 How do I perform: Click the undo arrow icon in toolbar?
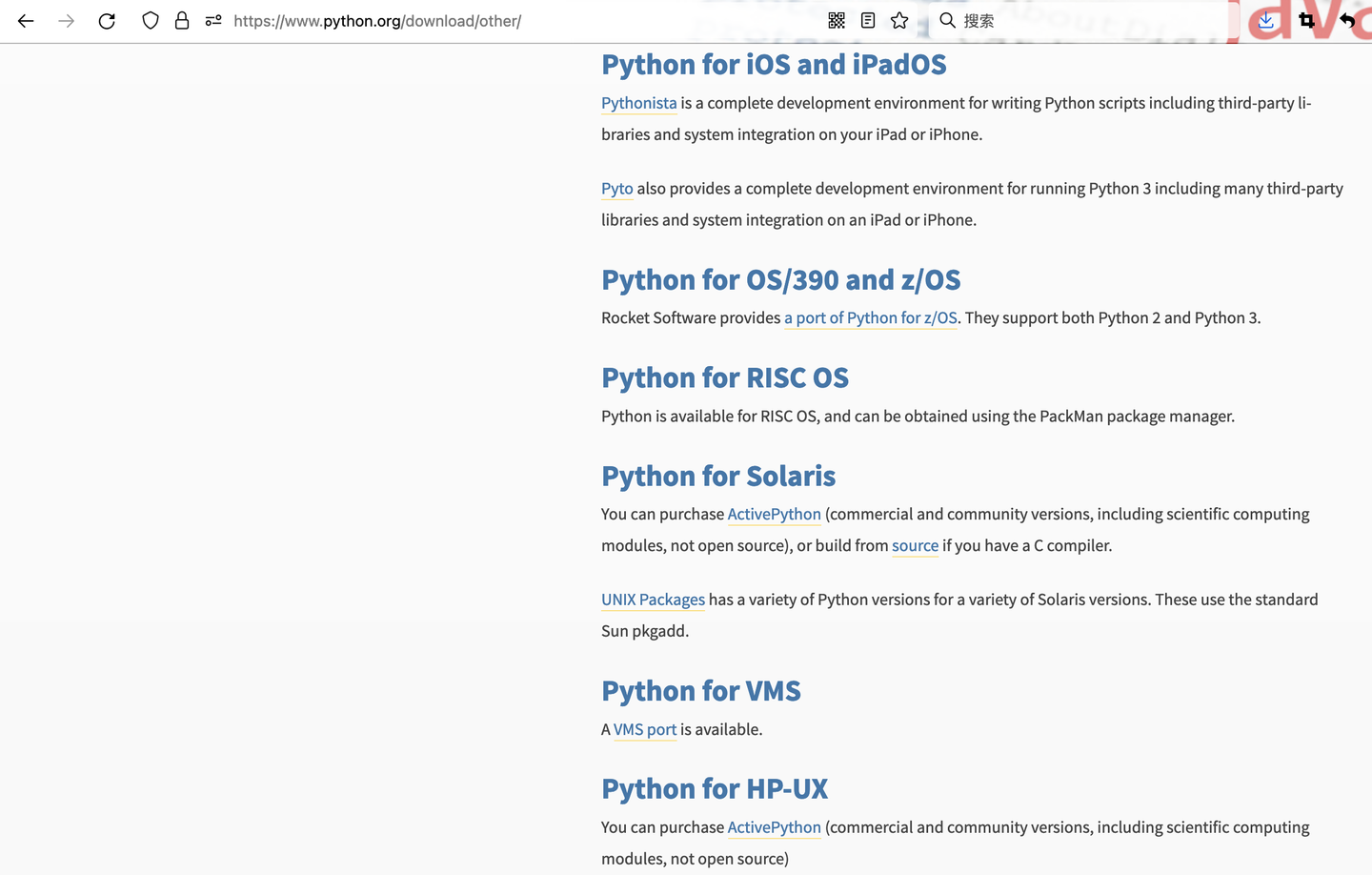tap(1347, 21)
